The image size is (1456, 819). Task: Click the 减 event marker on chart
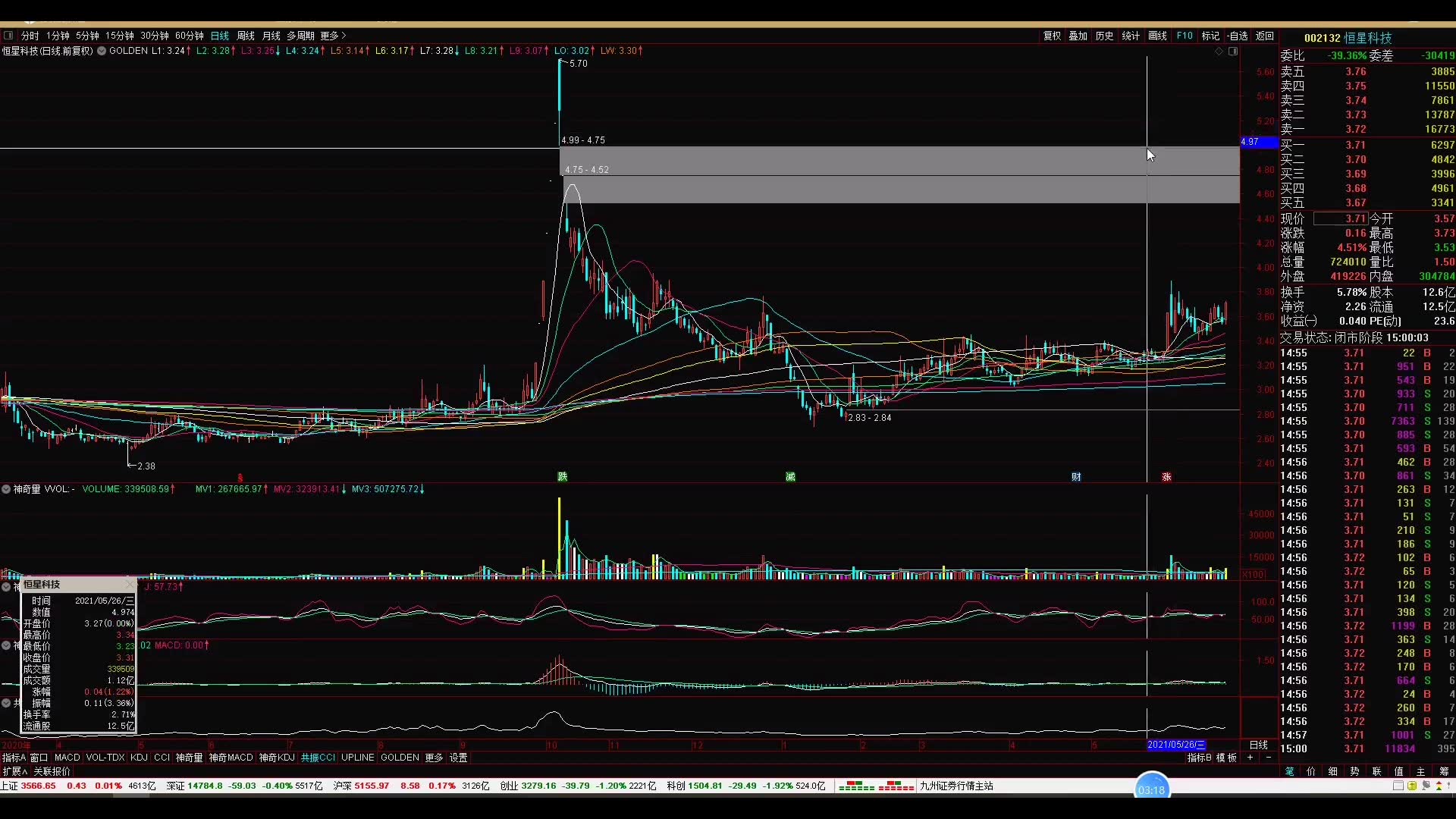[790, 476]
